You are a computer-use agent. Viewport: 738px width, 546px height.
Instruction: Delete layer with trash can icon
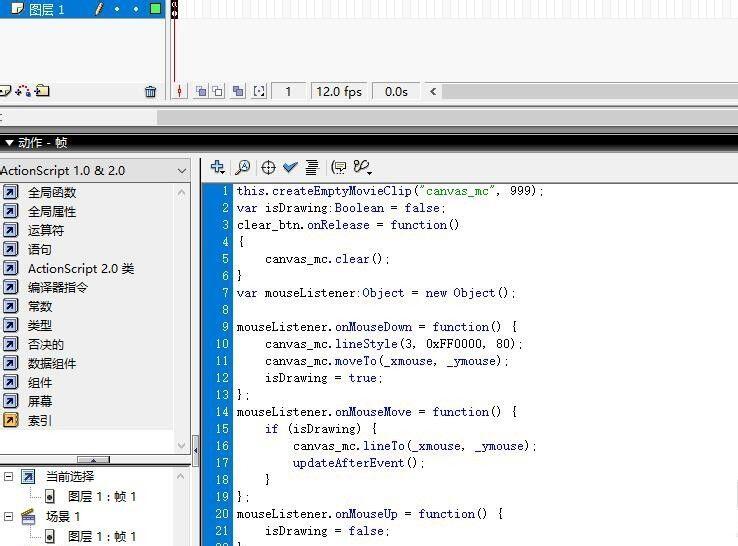coord(150,91)
